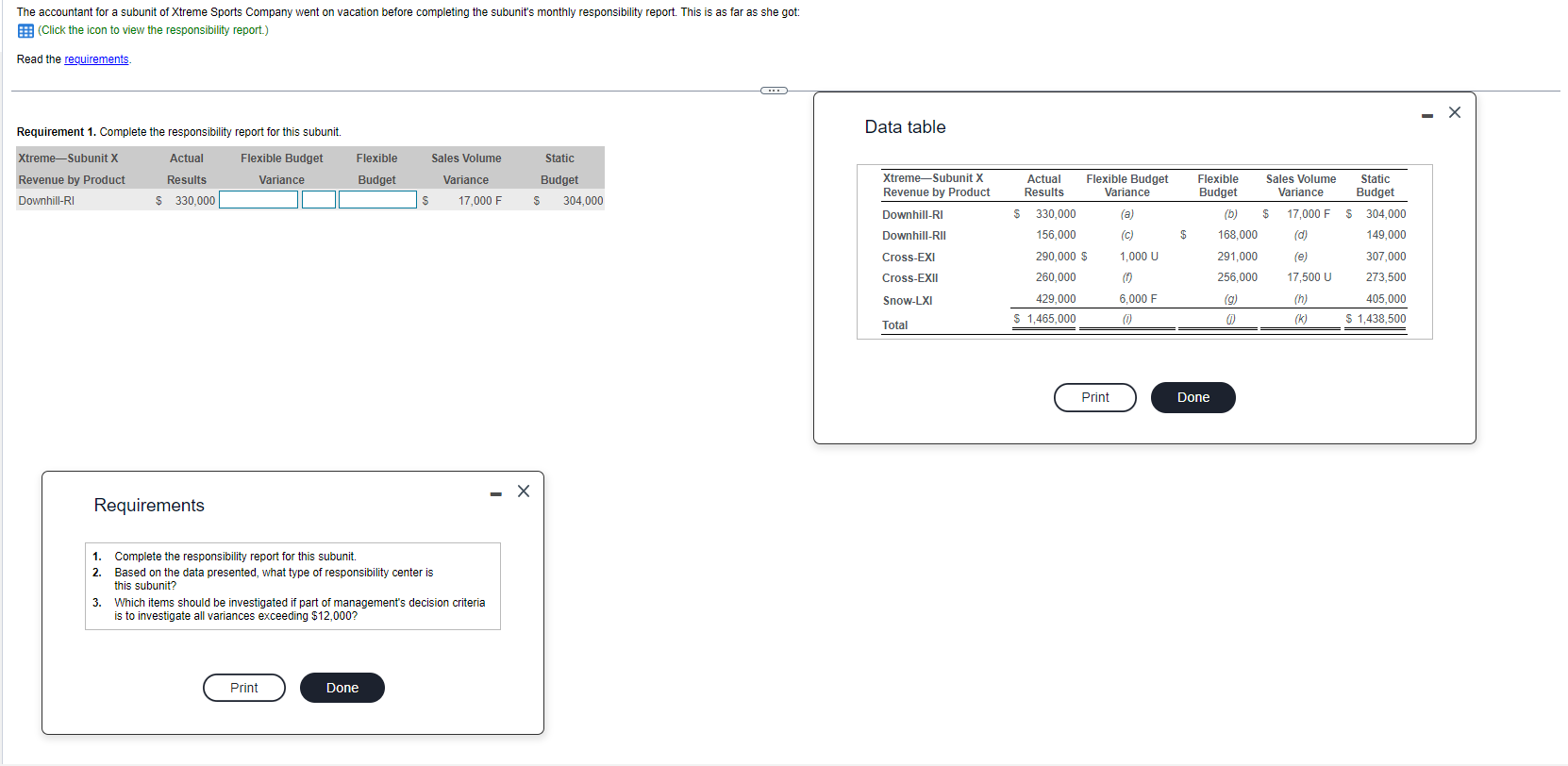
Task: Click the 17,500 U sales volume variance
Action: [1309, 277]
